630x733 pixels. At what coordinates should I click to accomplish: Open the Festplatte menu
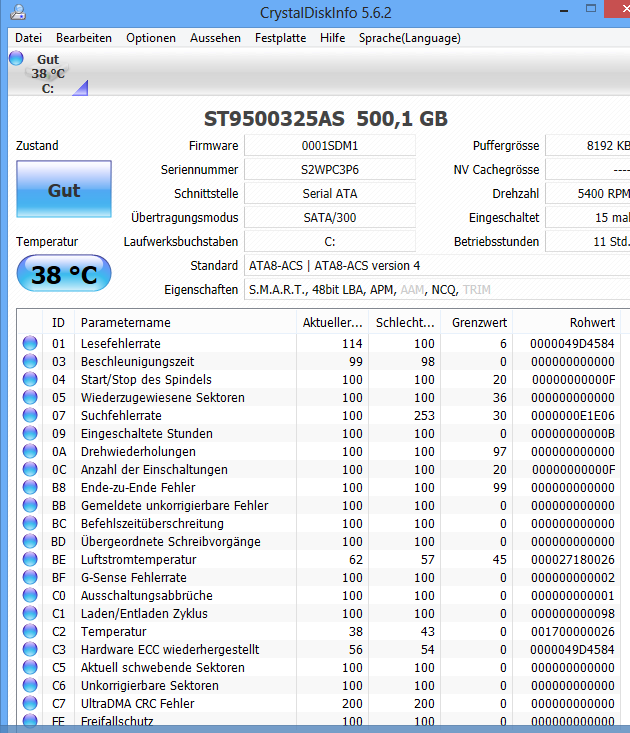[x=280, y=38]
